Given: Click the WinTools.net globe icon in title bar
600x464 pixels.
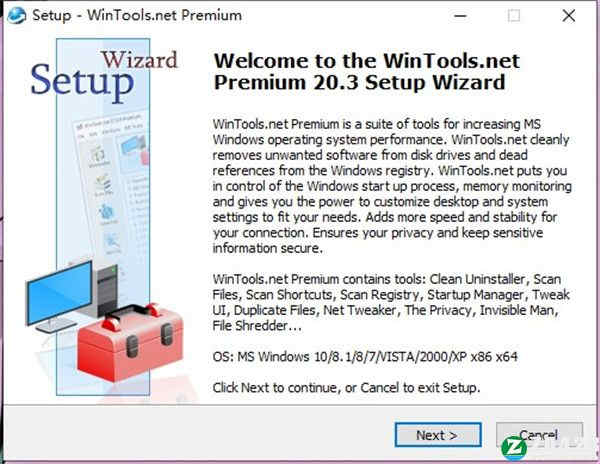Looking at the screenshot, I should tap(16, 16).
